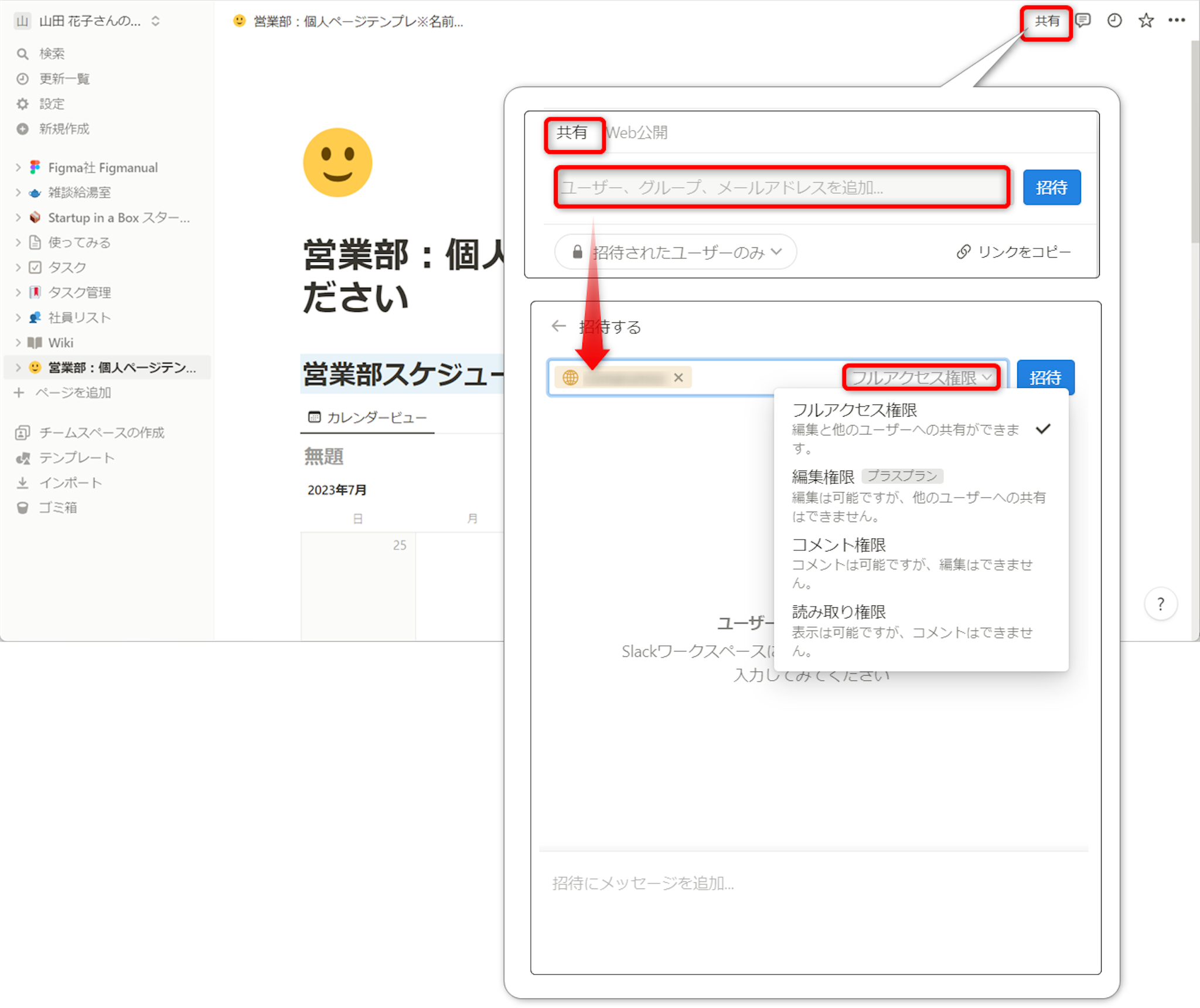Open ゴミ箱 trash in sidebar
This screenshot has height=1008, width=1200.
click(x=57, y=508)
